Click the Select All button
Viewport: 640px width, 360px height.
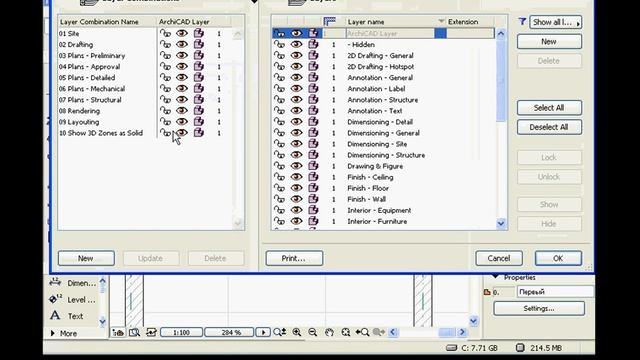point(549,108)
